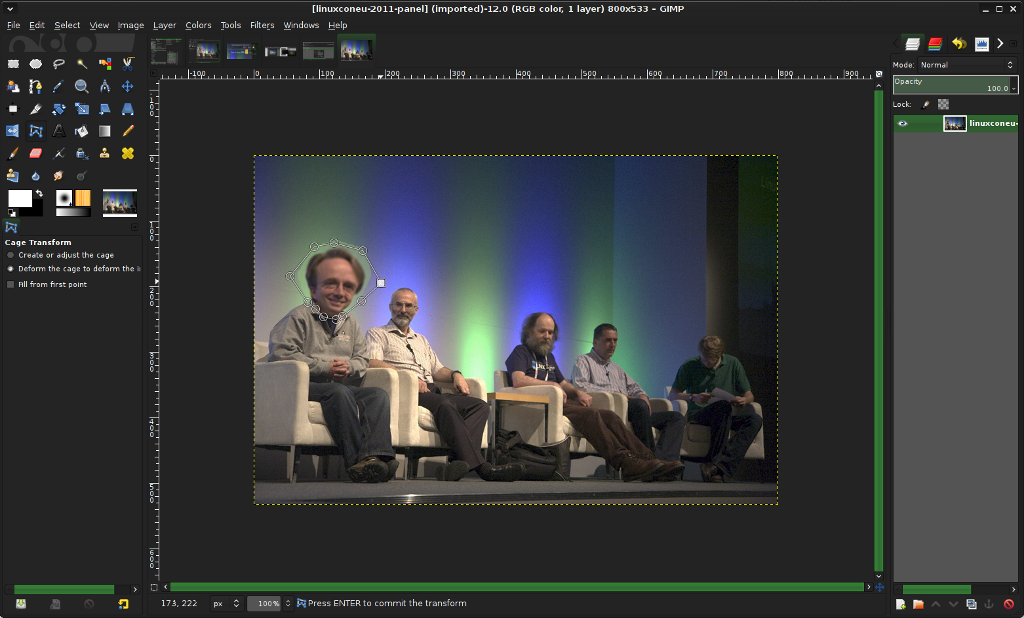Open the layer Mode dropdown
1024x618 pixels.
(x=966, y=65)
